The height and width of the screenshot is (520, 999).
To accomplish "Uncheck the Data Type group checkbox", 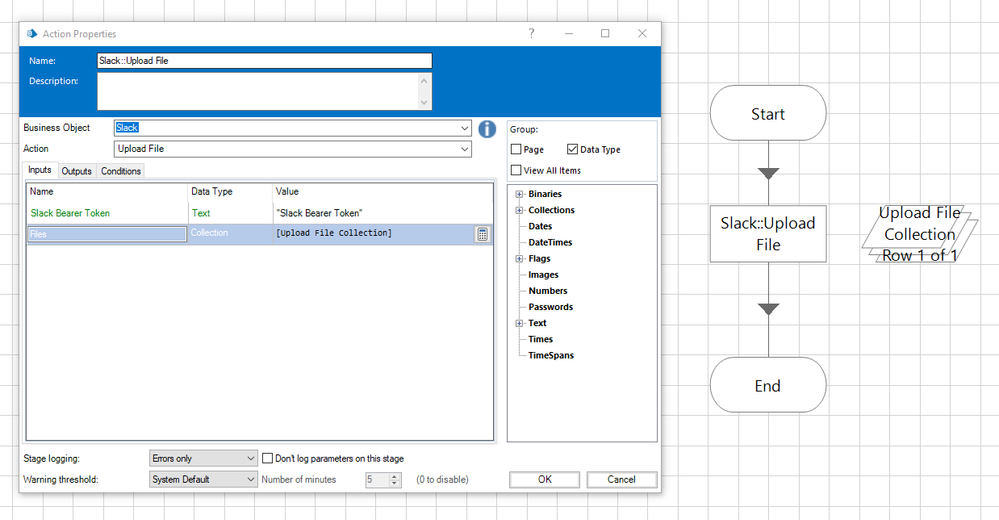I will coord(572,149).
